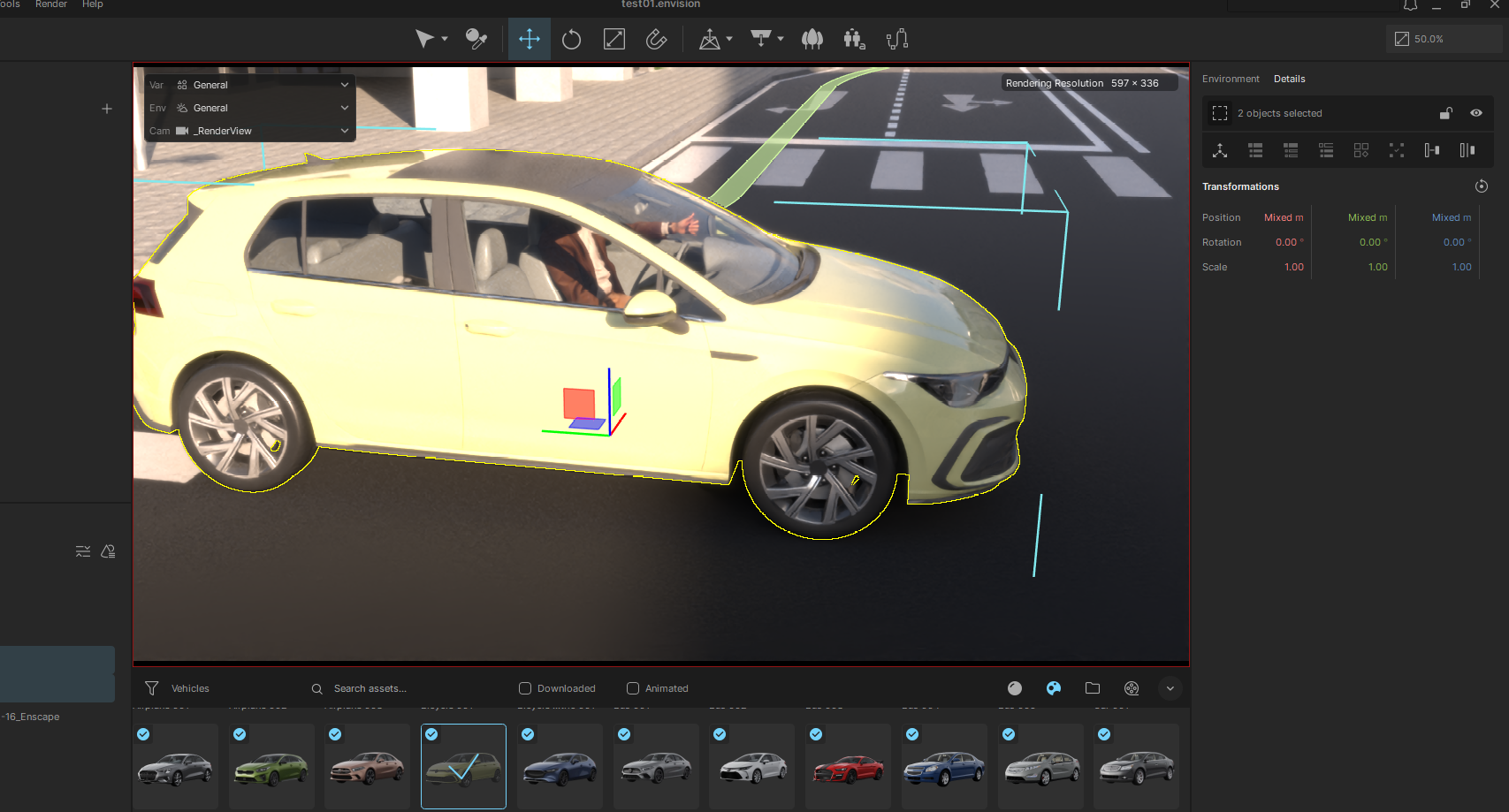Click the dashed selection box icon
The image size is (1509, 812).
pyautogui.click(x=1220, y=113)
